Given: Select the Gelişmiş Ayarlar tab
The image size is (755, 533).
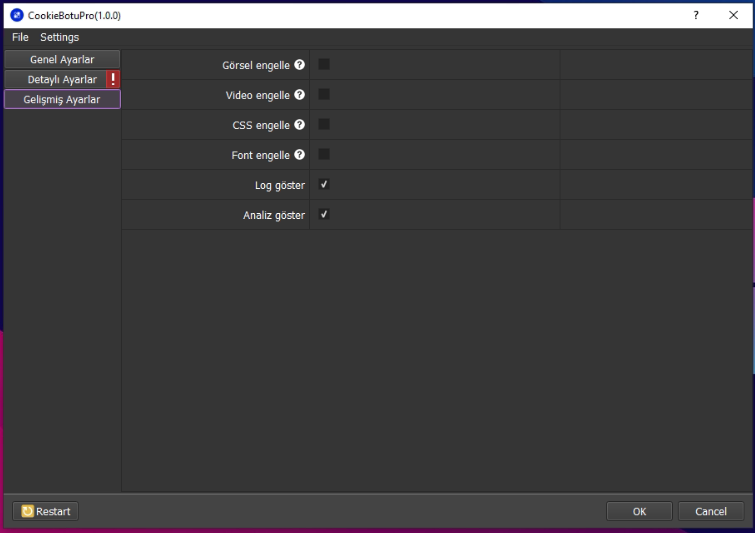Looking at the screenshot, I should coord(62,99).
